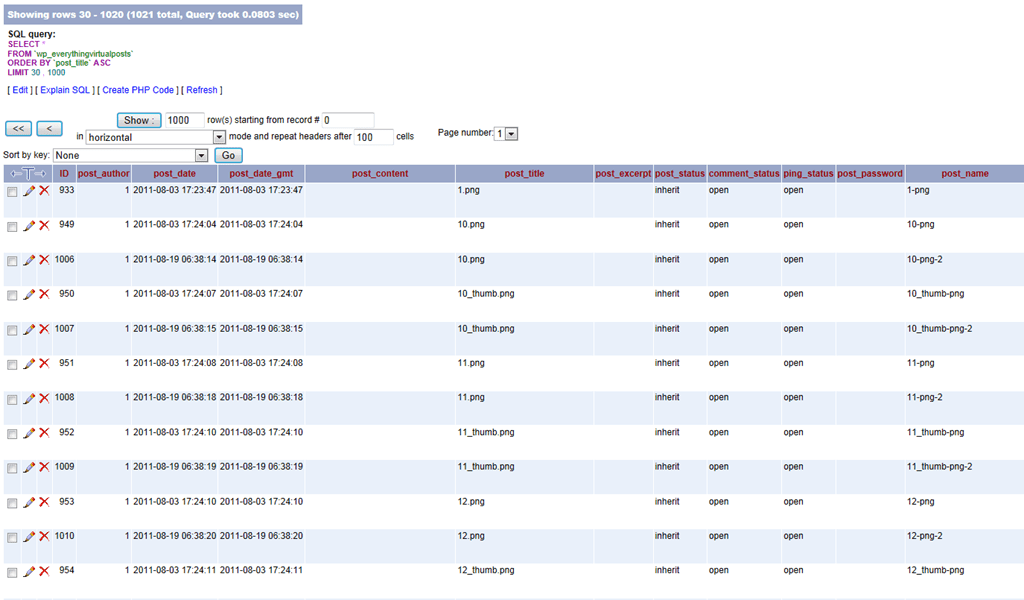The image size is (1024, 600).
Task: Delete row with ID 950
Action: tap(44, 294)
